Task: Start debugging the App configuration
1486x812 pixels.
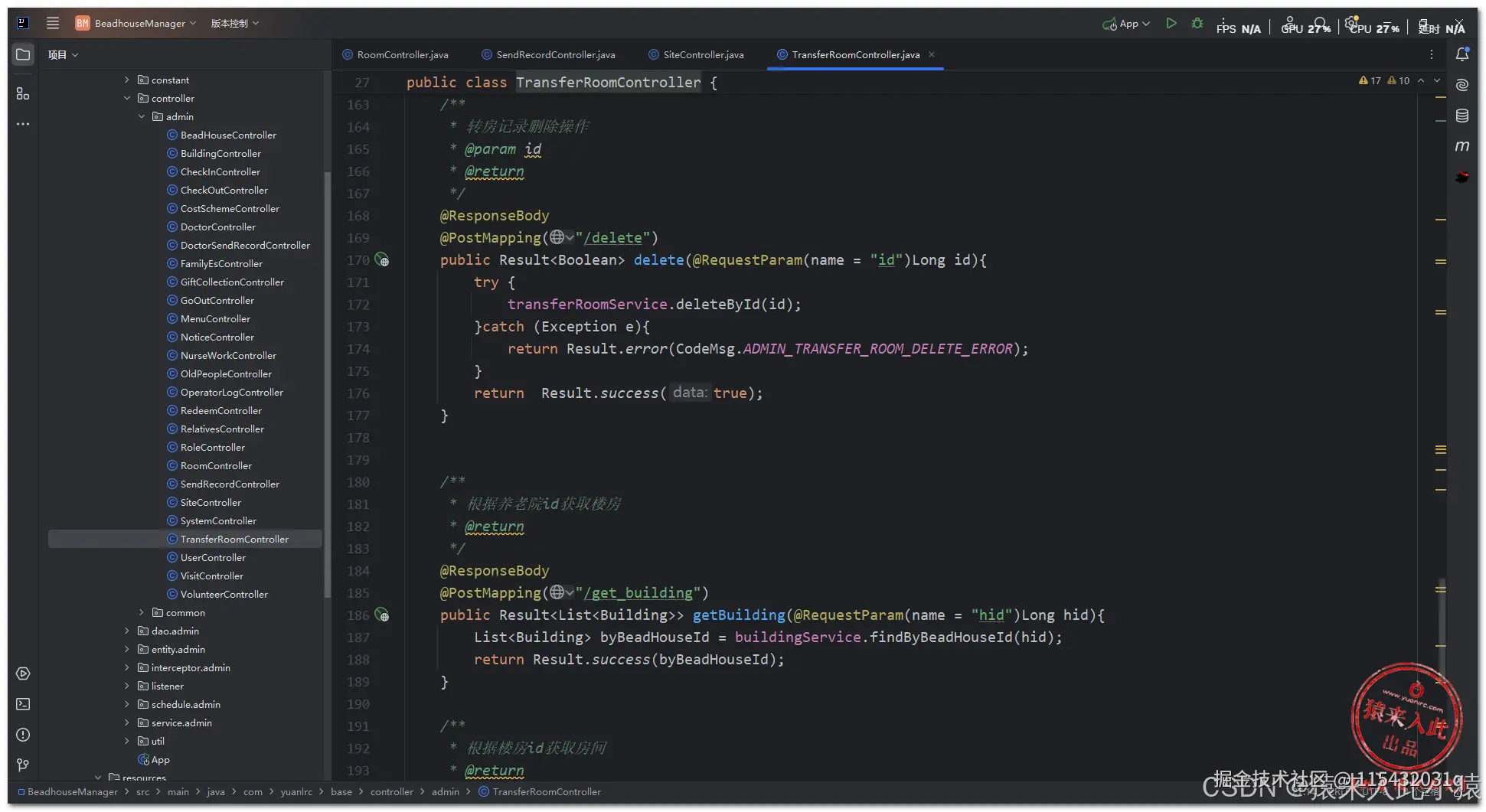Action: point(1197,24)
